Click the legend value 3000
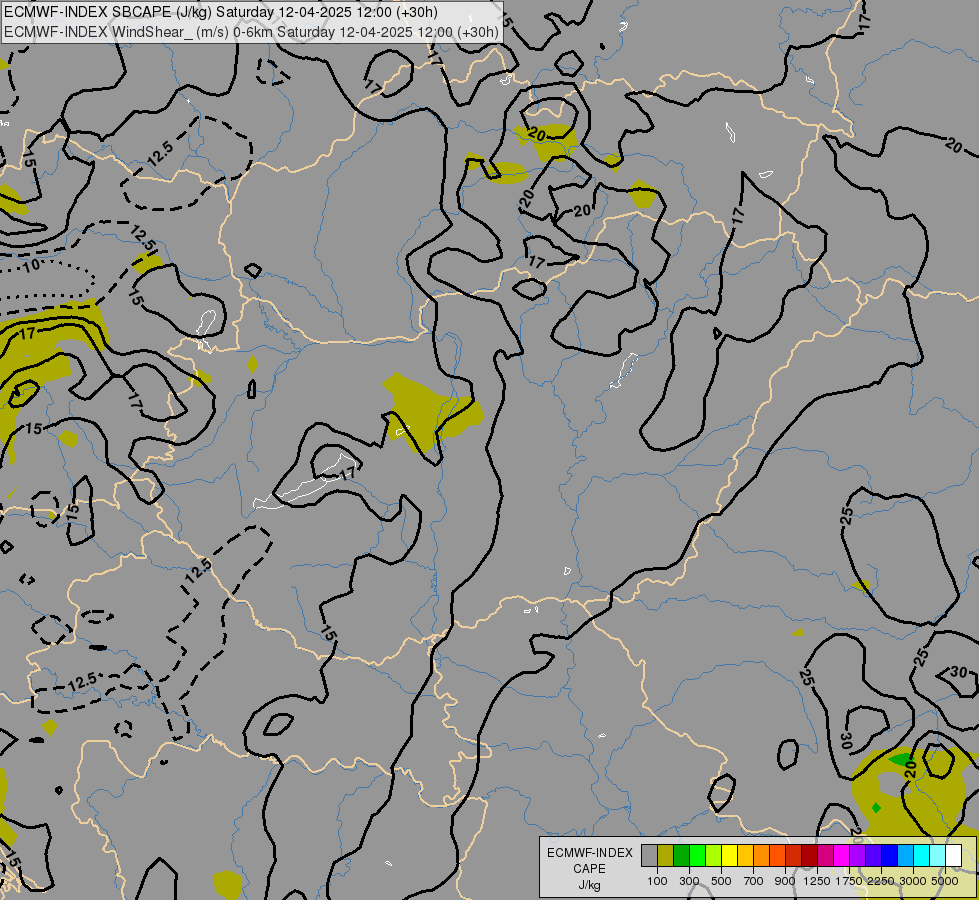Screen dimensions: 979x900 click(913, 881)
